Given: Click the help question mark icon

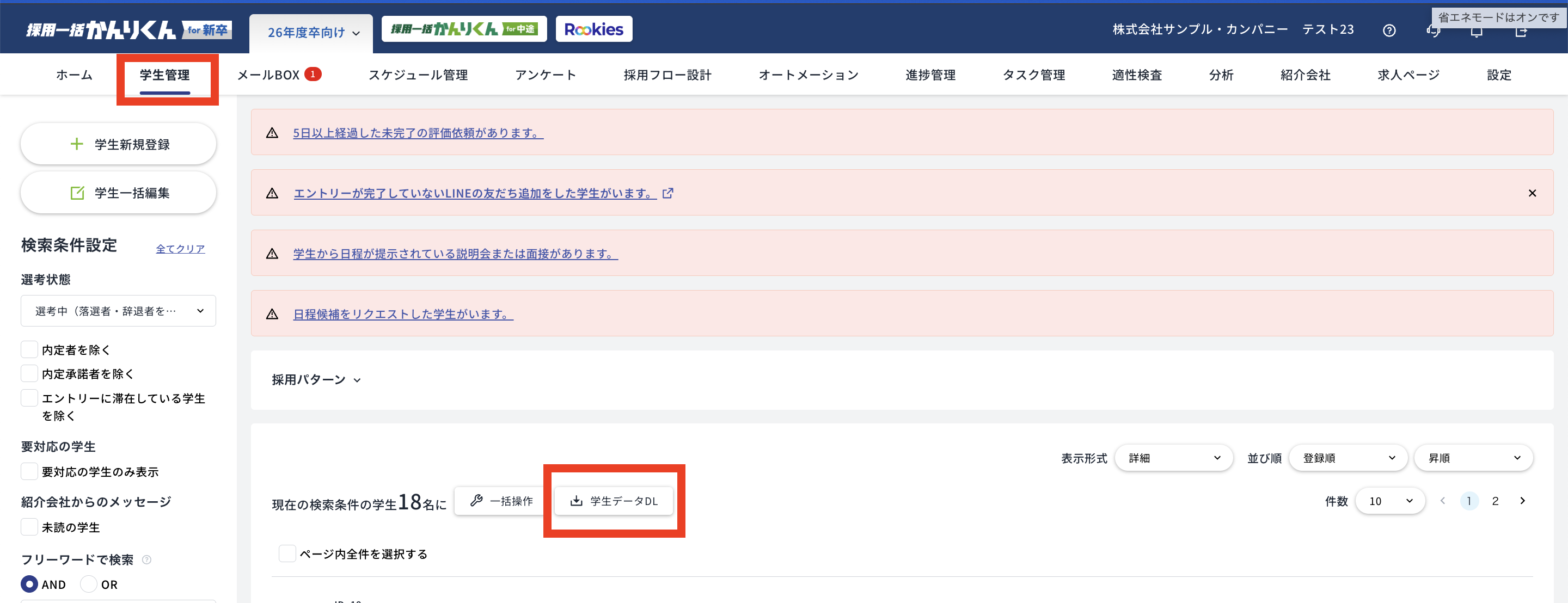Looking at the screenshot, I should coord(1388,30).
